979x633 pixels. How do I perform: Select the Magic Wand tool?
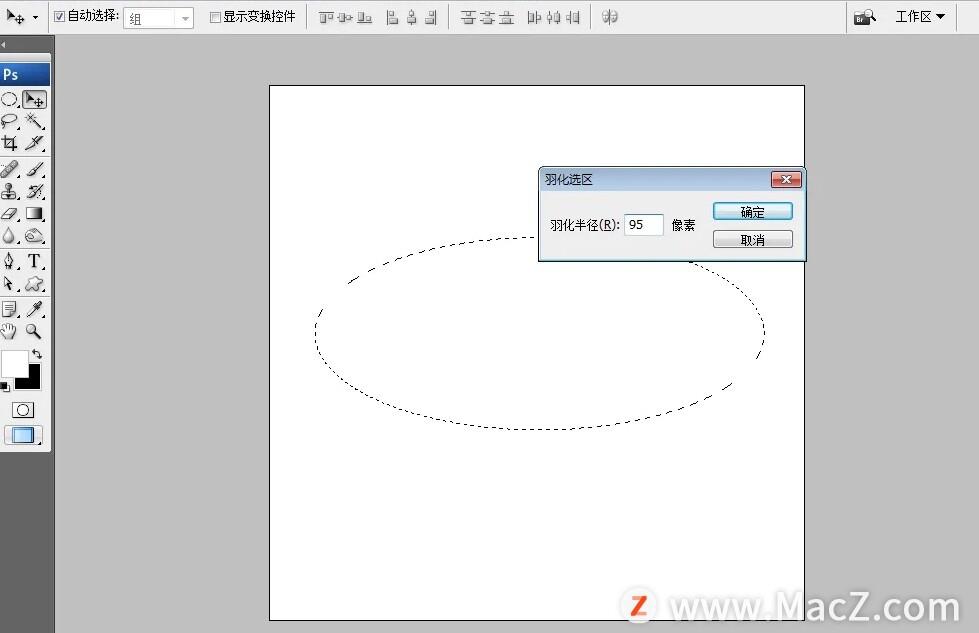coord(34,121)
